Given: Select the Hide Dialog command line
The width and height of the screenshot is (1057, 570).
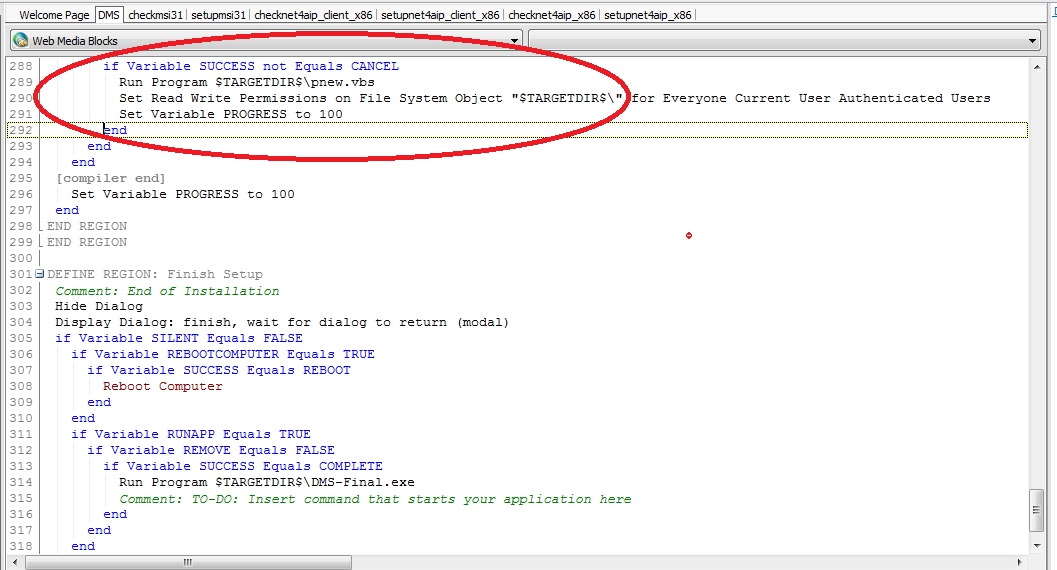Looking at the screenshot, I should [99, 307].
